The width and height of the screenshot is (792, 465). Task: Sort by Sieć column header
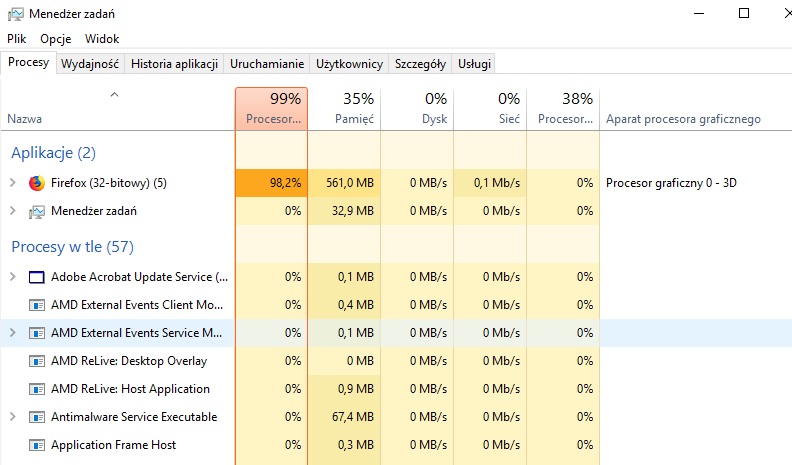coord(490,109)
